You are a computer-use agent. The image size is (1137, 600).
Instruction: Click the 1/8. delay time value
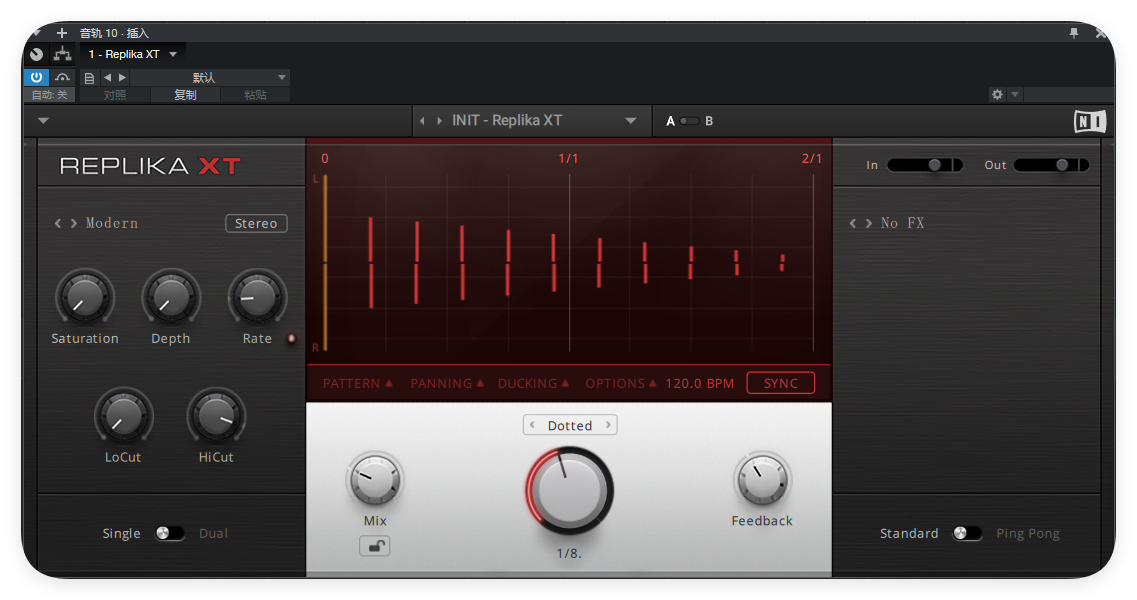(569, 554)
